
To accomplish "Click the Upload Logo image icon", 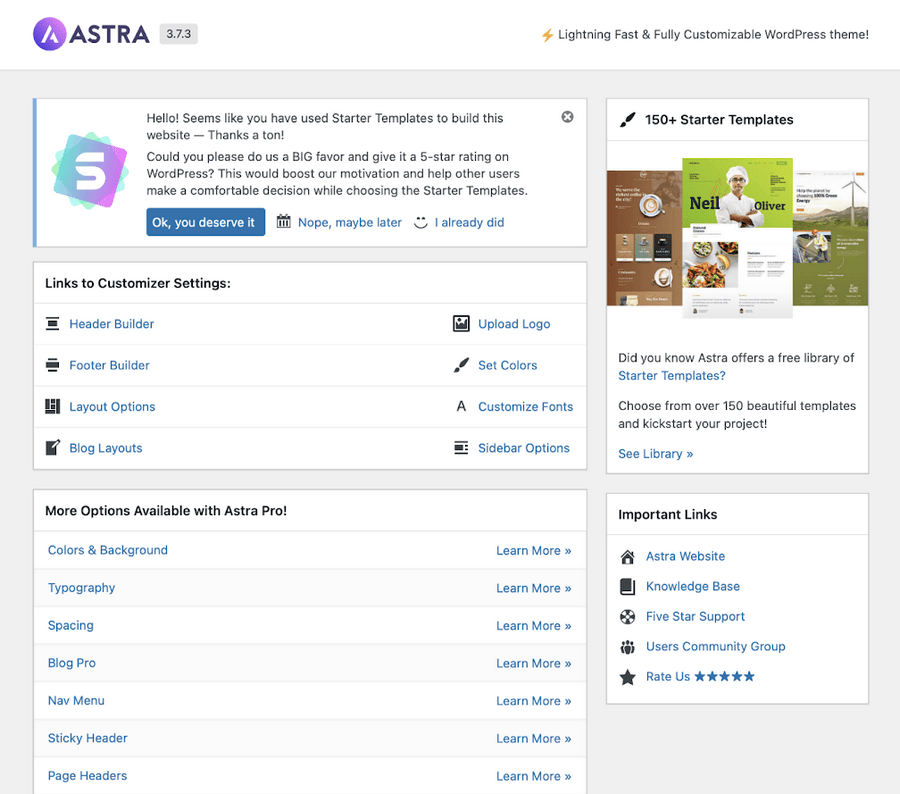I will pyautogui.click(x=461, y=324).
